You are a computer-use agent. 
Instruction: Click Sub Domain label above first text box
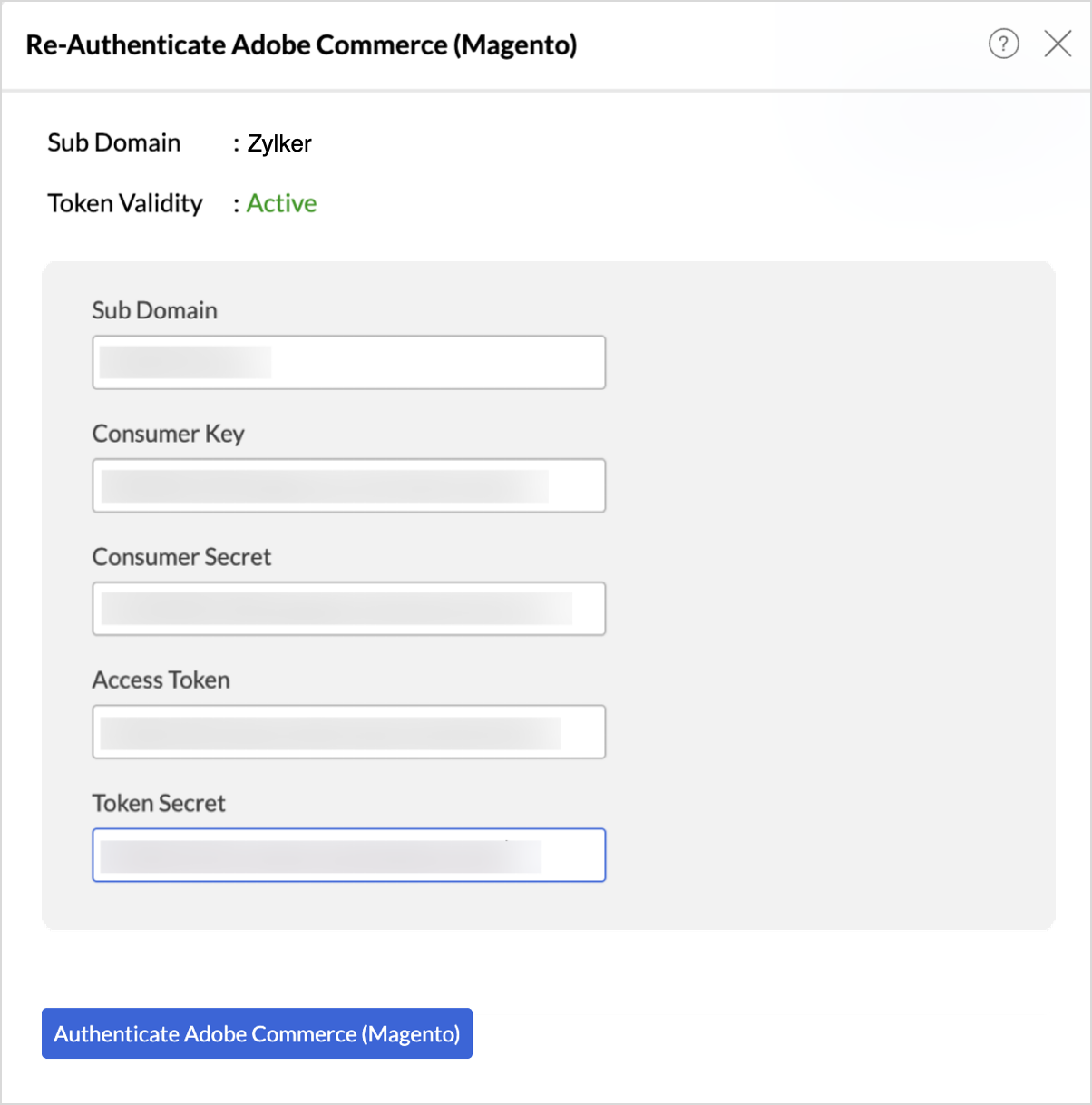coord(154,310)
